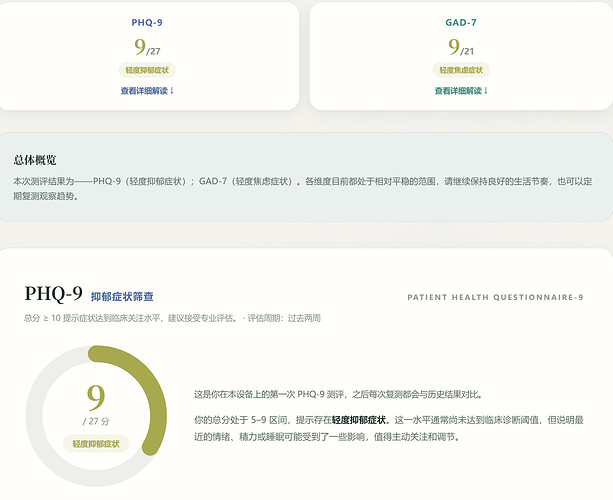Click GAD-7 card score 9/21

(461, 47)
